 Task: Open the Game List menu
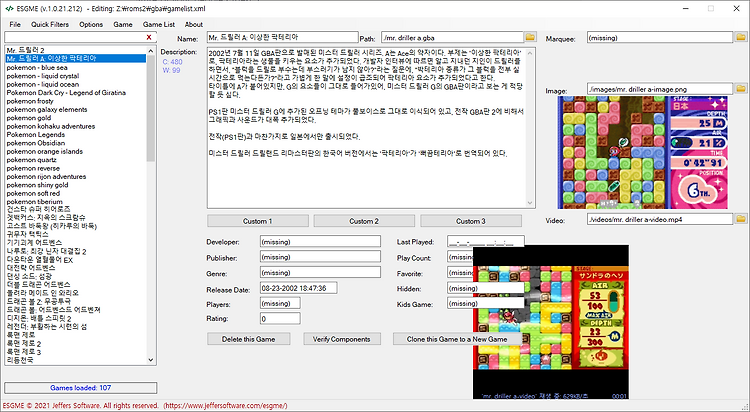pyautogui.click(x=159, y=24)
